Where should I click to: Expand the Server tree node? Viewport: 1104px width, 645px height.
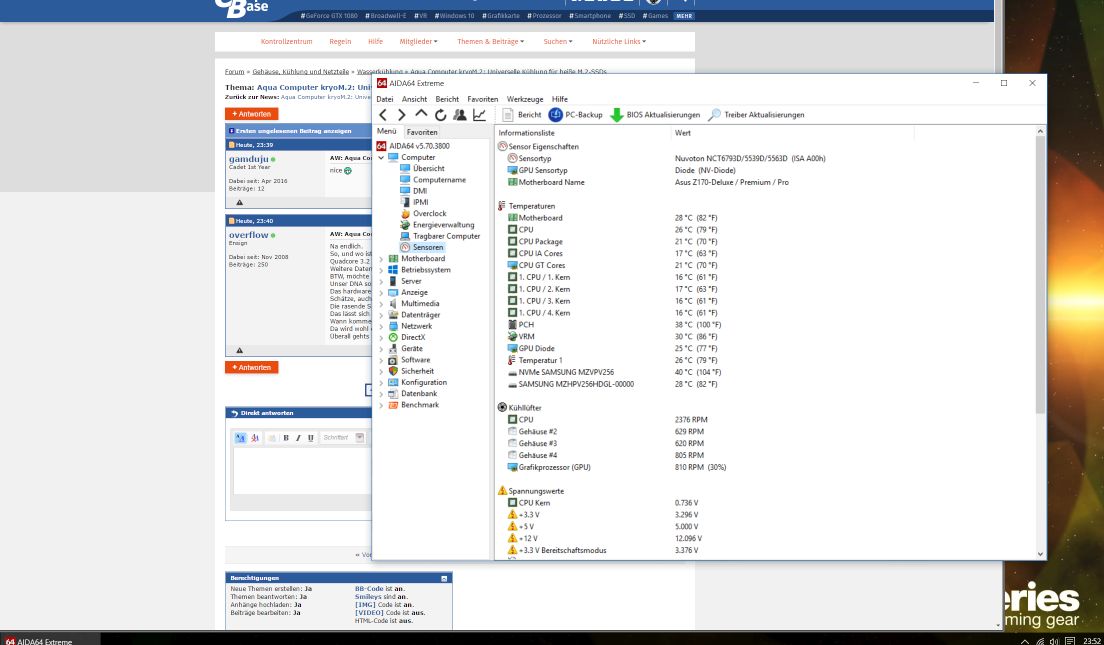[381, 282]
